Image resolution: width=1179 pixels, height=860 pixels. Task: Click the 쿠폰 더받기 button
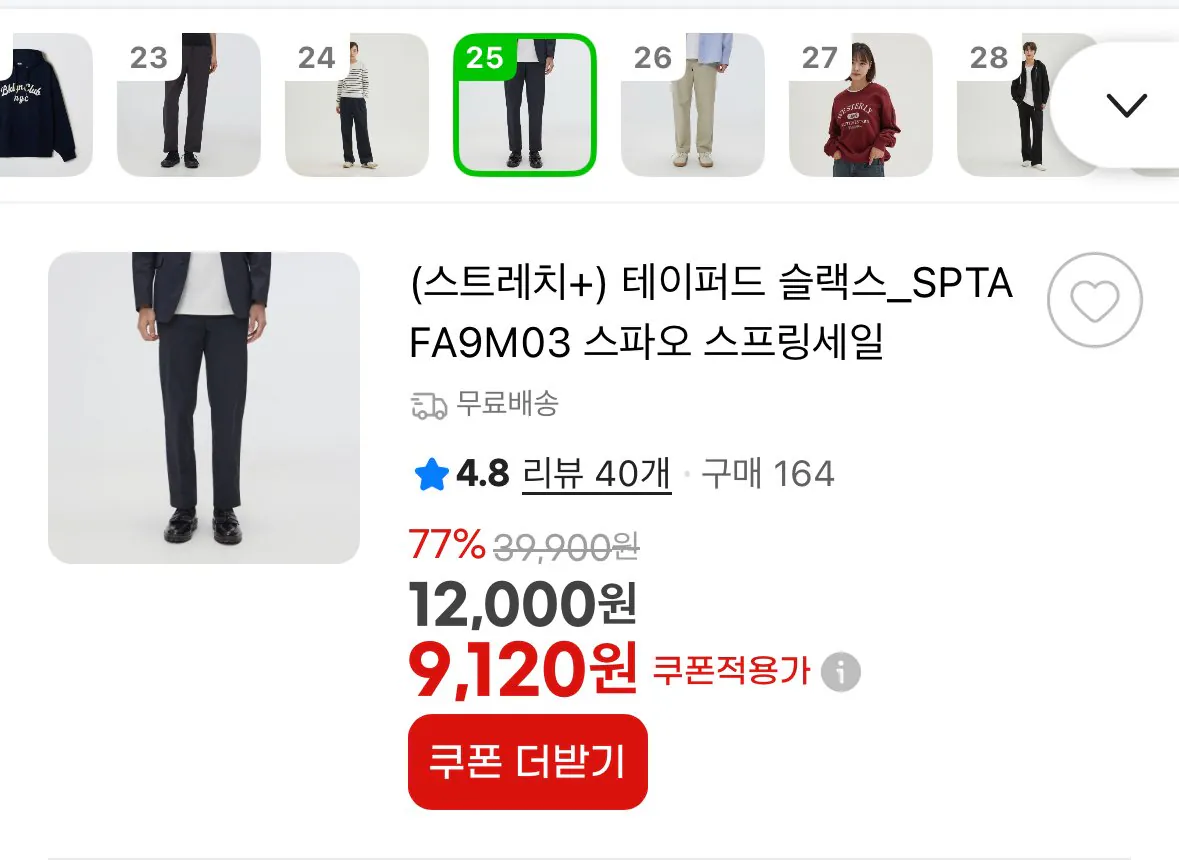528,762
